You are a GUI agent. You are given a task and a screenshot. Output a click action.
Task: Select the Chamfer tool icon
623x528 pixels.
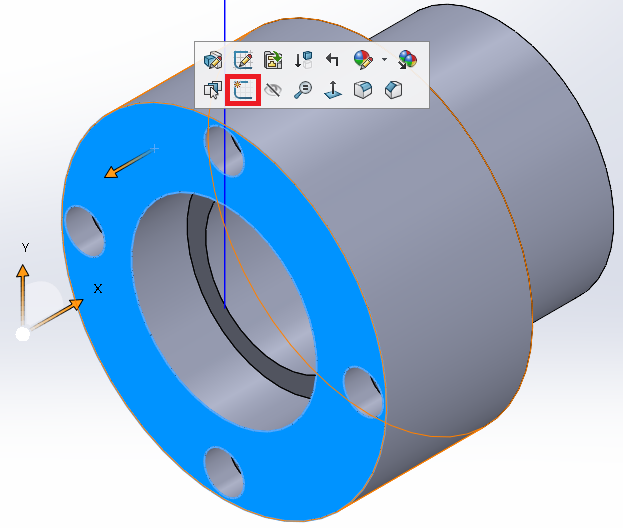coord(393,90)
